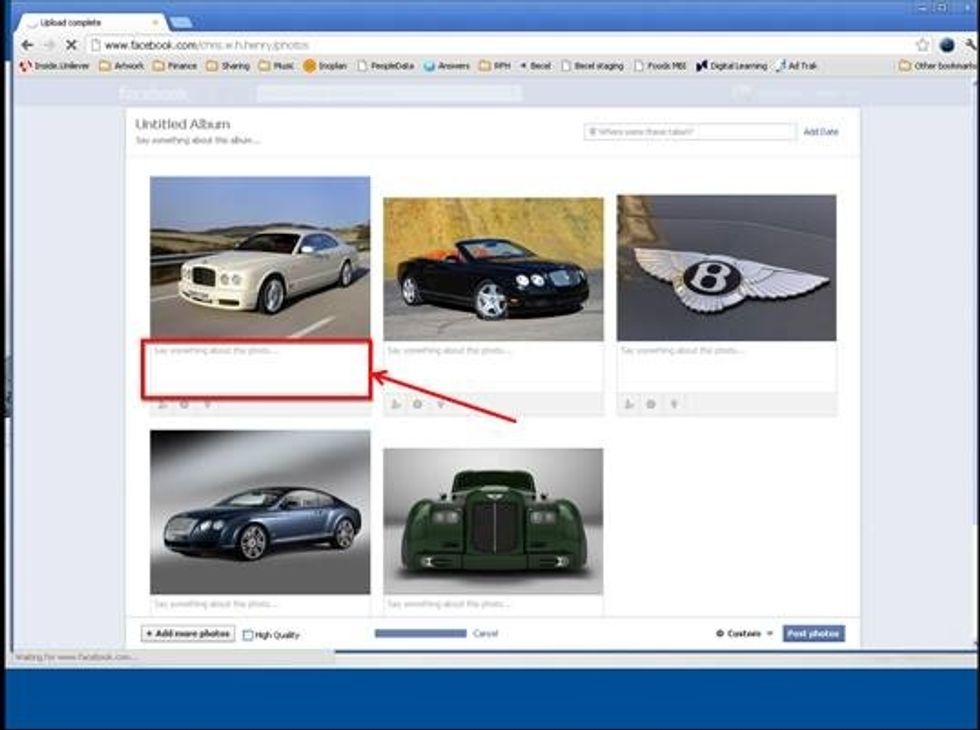Select the green vintage Bentley thumbnail
980x730 pixels.
point(494,521)
